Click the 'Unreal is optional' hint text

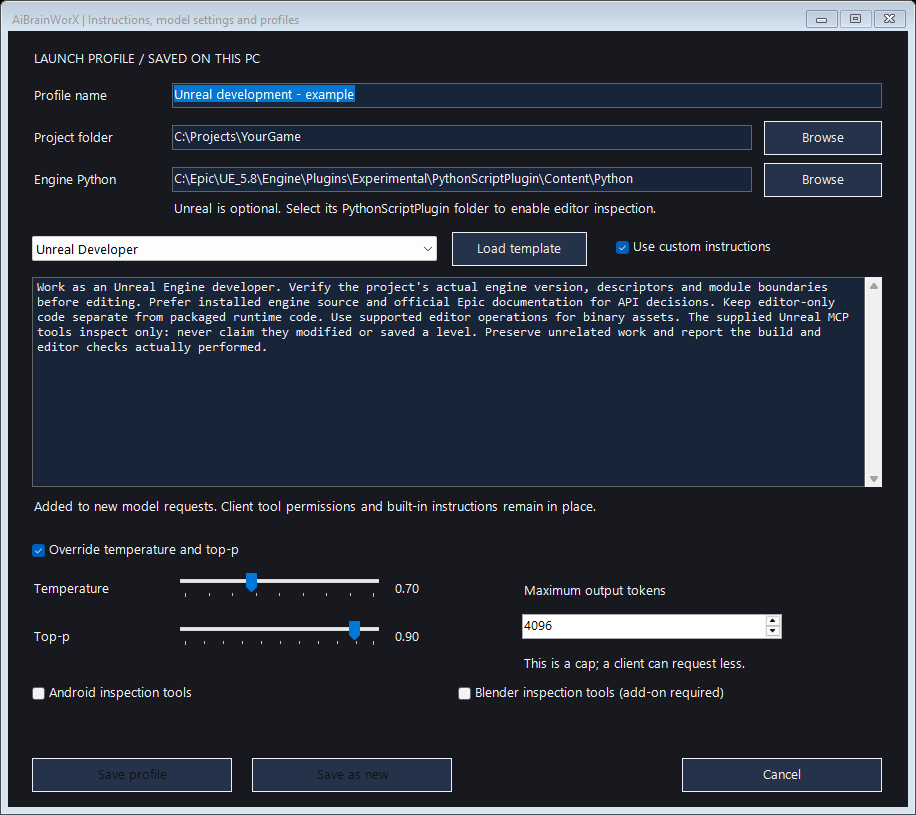(x=415, y=209)
